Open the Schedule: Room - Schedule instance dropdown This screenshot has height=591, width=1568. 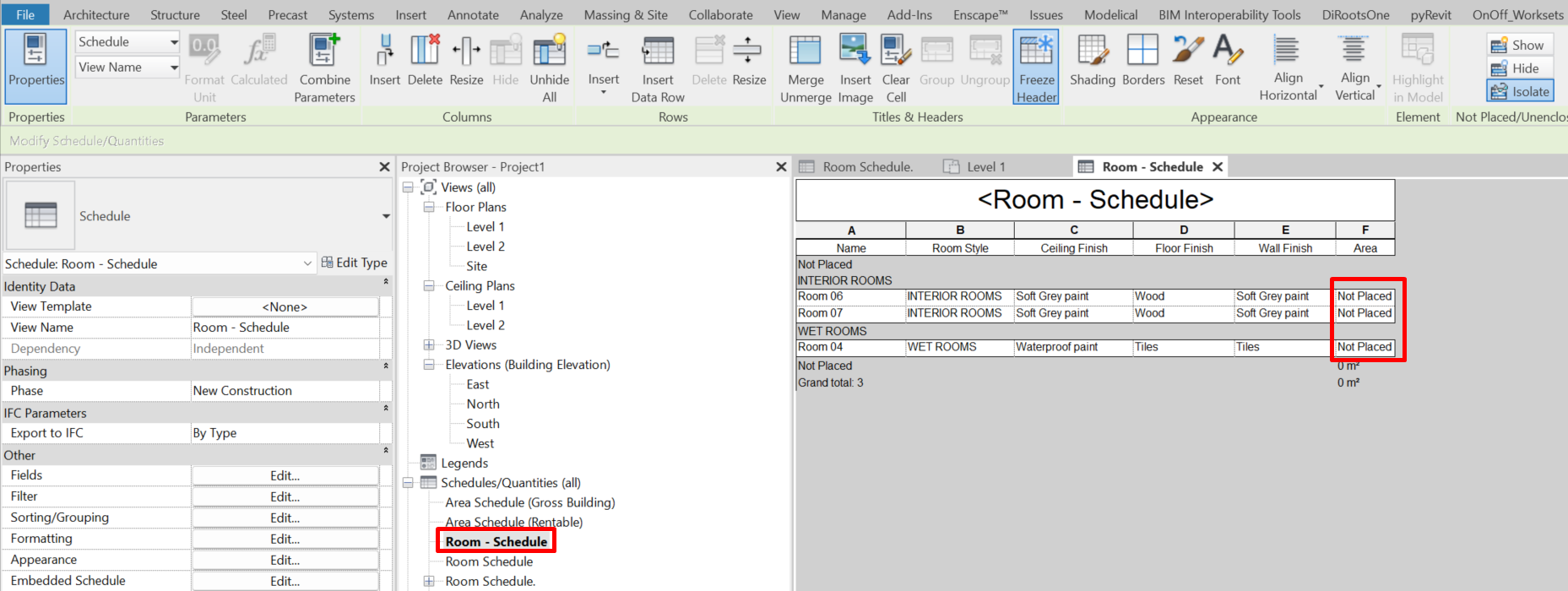tap(159, 263)
